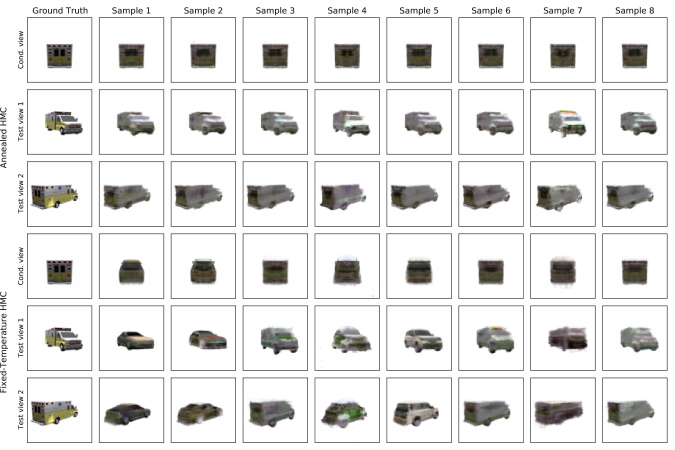
Task: Open Annealed HMC Test view 2 Sample 1 image
Action: point(131,194)
